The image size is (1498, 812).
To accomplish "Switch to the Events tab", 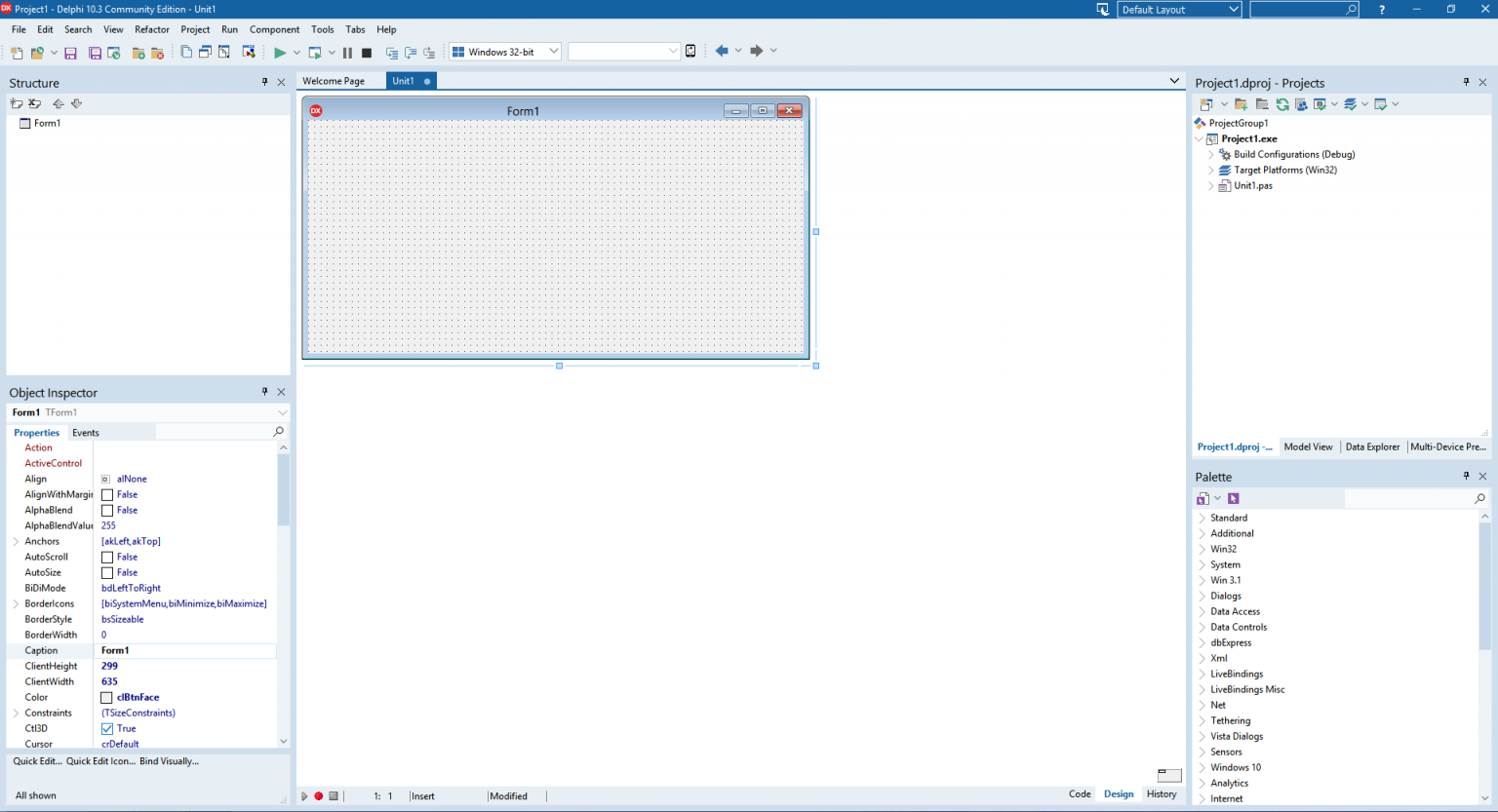I will pyautogui.click(x=86, y=433).
